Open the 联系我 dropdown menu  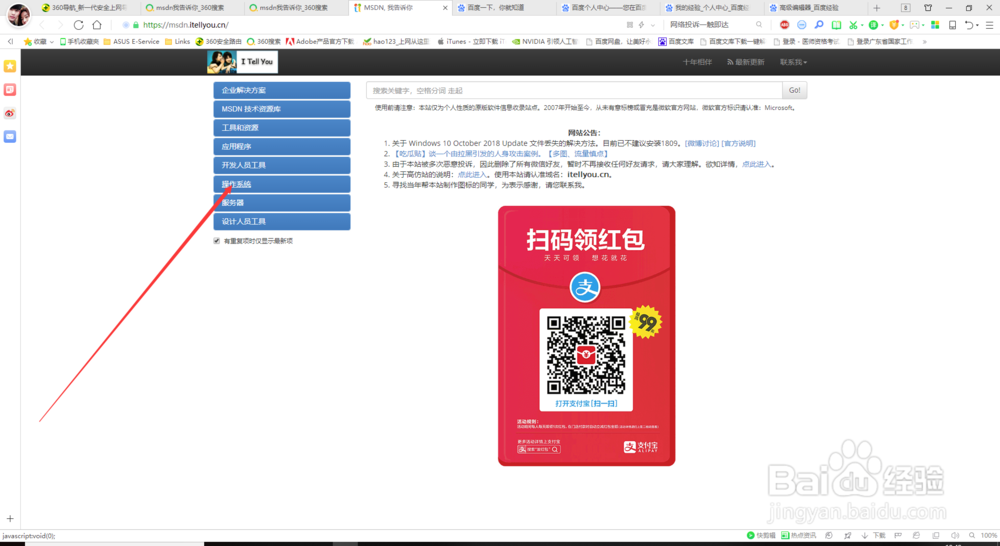click(x=793, y=62)
